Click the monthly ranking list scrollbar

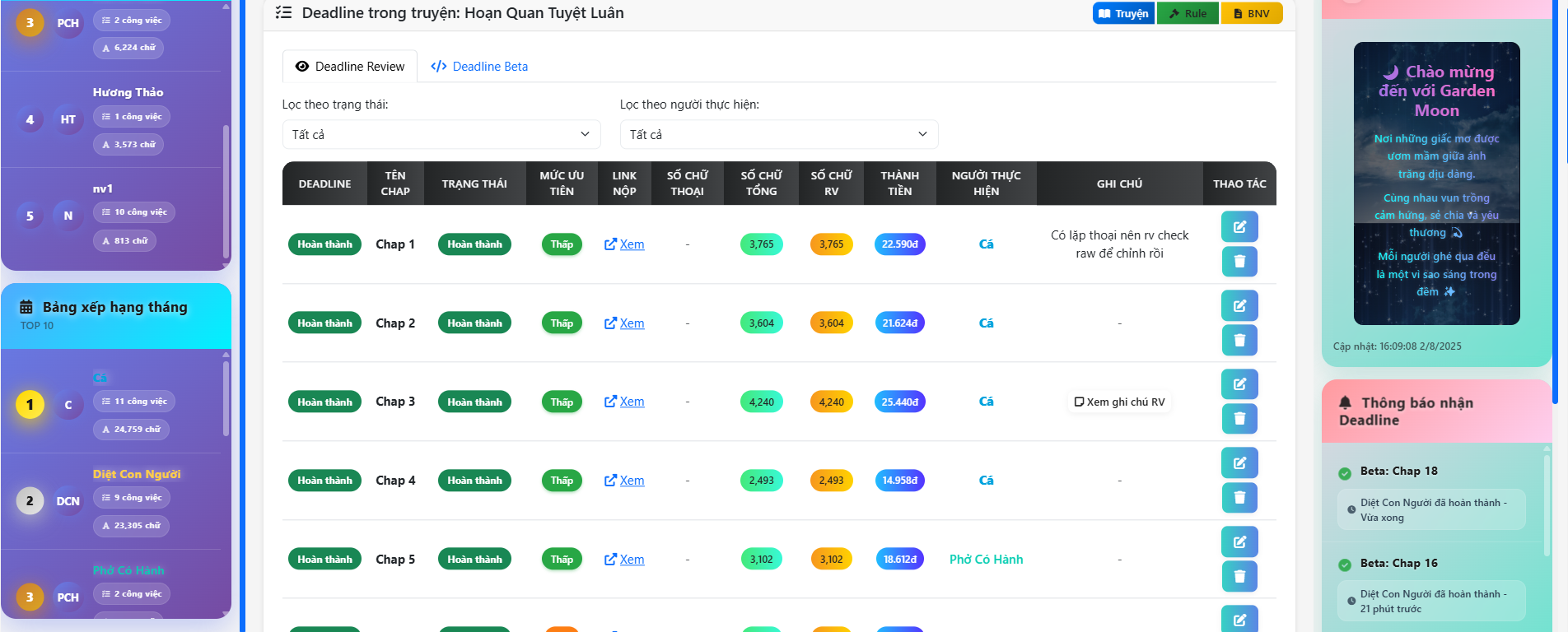coord(226,397)
